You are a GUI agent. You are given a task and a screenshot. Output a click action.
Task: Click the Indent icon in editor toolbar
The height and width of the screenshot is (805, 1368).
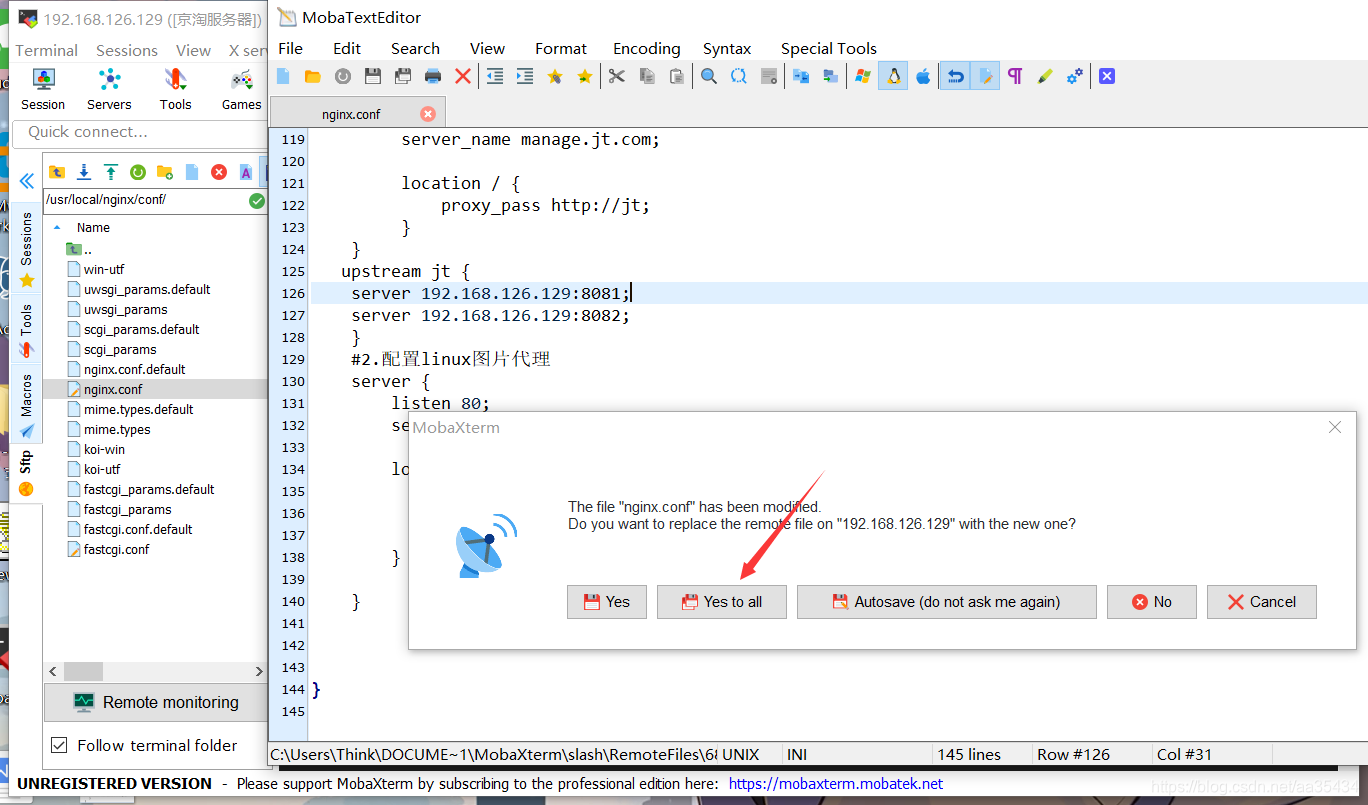(524, 76)
